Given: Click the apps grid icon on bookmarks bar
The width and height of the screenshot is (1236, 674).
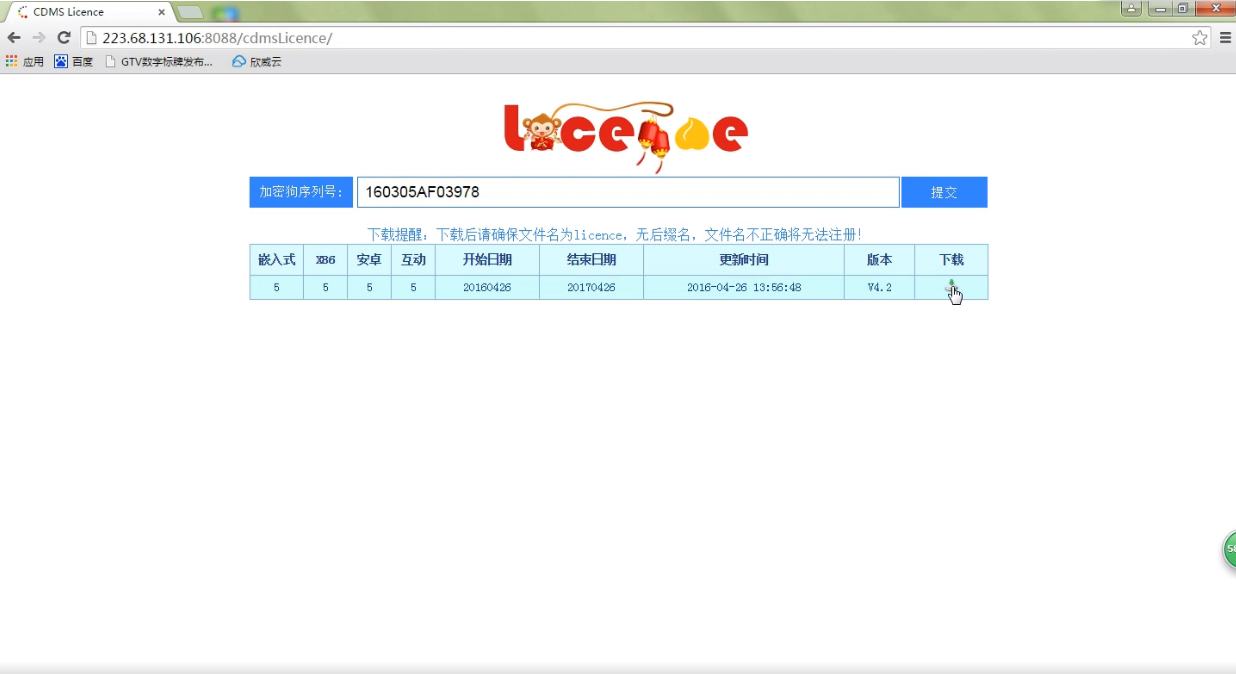Looking at the screenshot, I should coord(11,61).
